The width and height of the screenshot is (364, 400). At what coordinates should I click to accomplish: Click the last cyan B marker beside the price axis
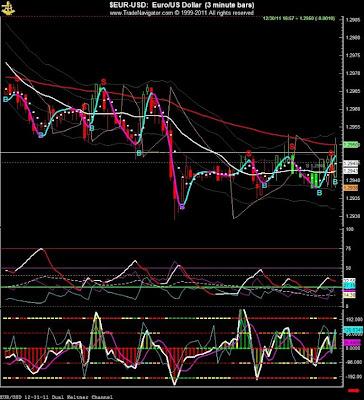pos(336,181)
